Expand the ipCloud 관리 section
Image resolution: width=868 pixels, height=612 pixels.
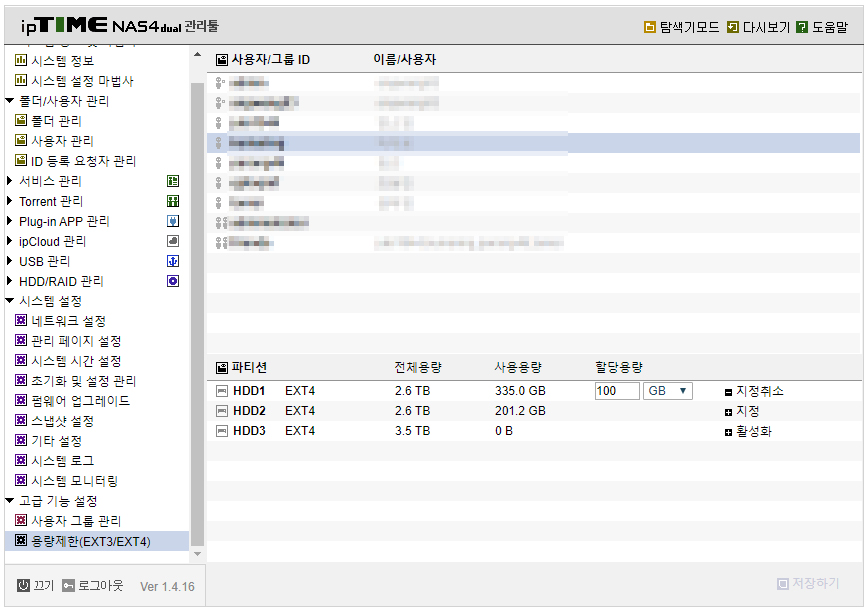[x=9, y=241]
